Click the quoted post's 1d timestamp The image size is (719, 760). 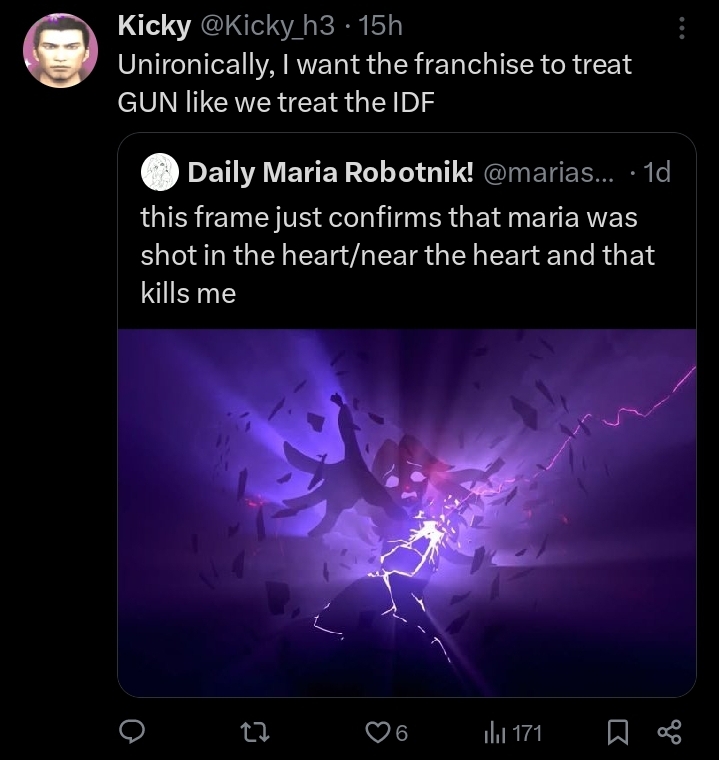coord(655,173)
